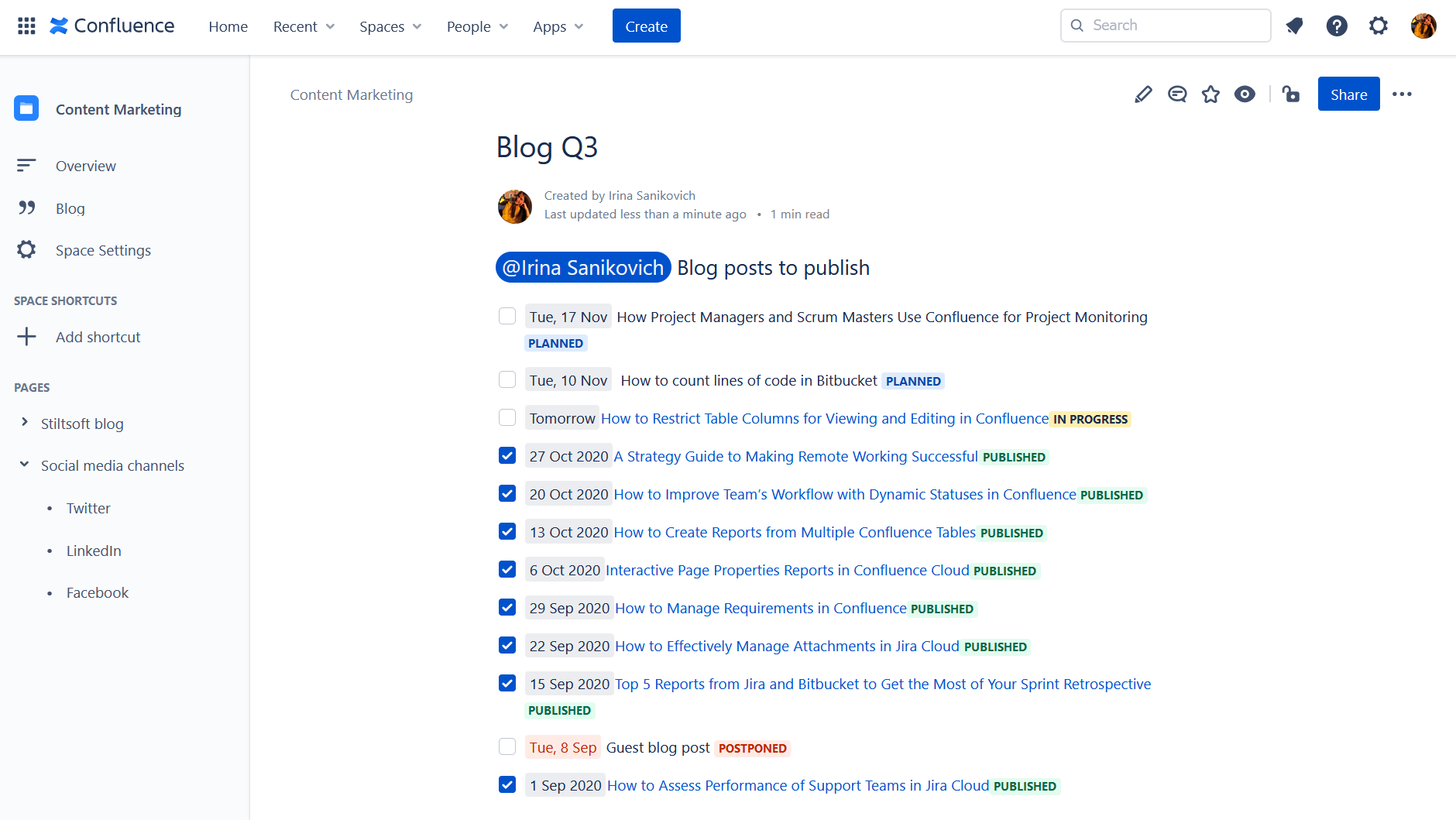Click Add shortcut link
The width and height of the screenshot is (1456, 820).
98,337
